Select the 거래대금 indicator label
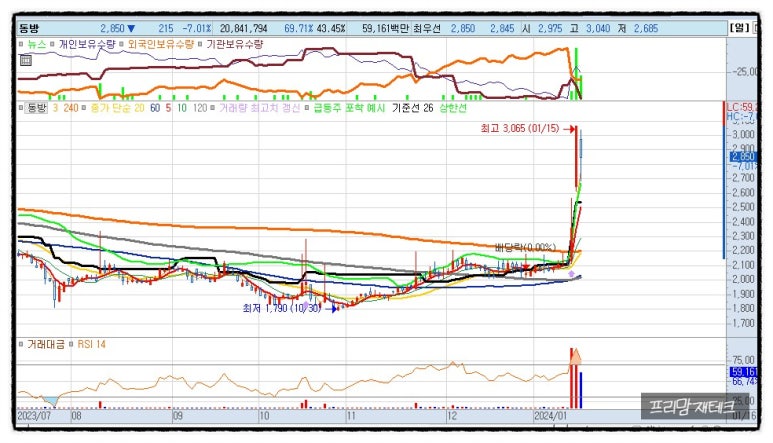This screenshot has width=773, height=443. click(x=45, y=344)
